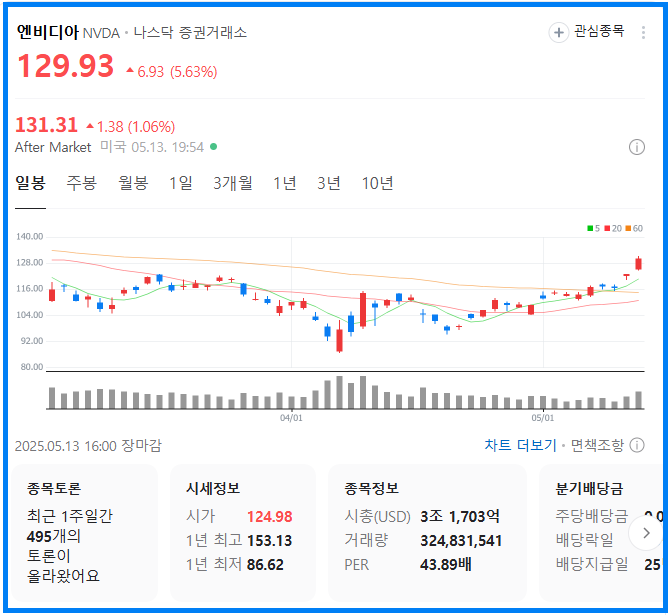Screen dimensions: 668x615
Task: Click the orange 60-day moving average legend
Action: pyautogui.click(x=634, y=229)
